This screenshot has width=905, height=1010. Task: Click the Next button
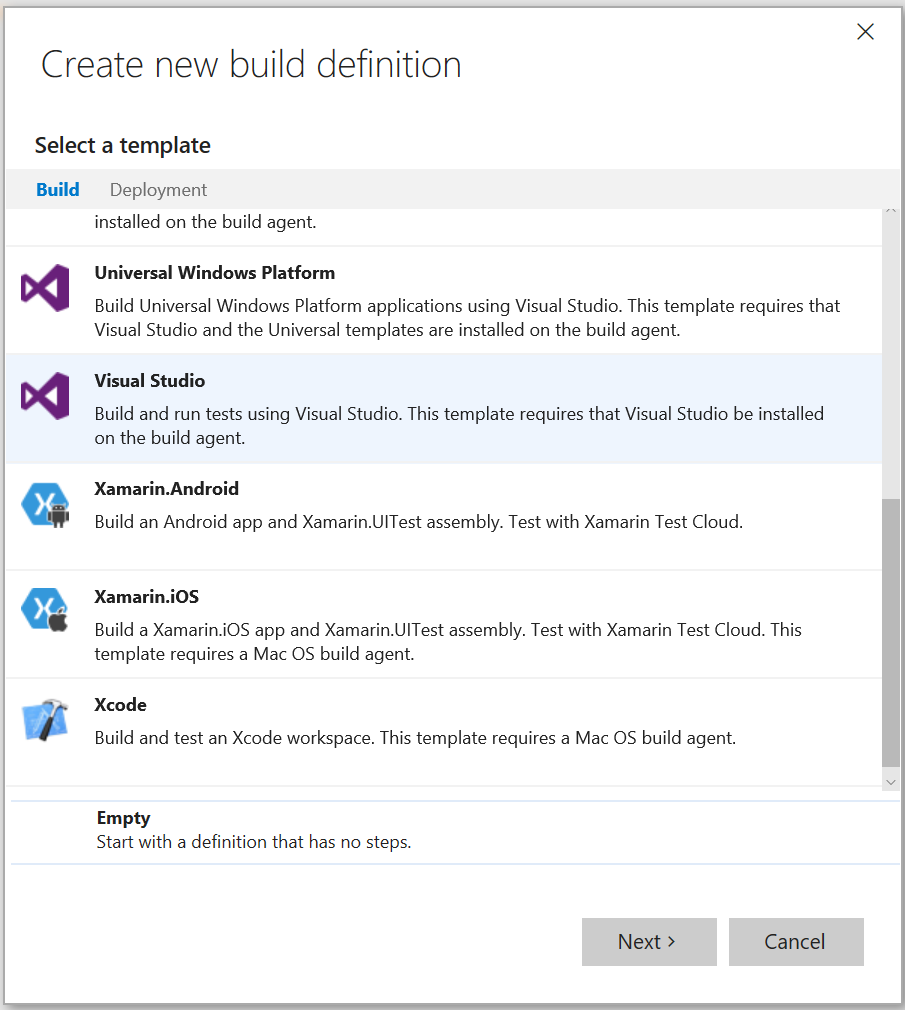click(649, 942)
